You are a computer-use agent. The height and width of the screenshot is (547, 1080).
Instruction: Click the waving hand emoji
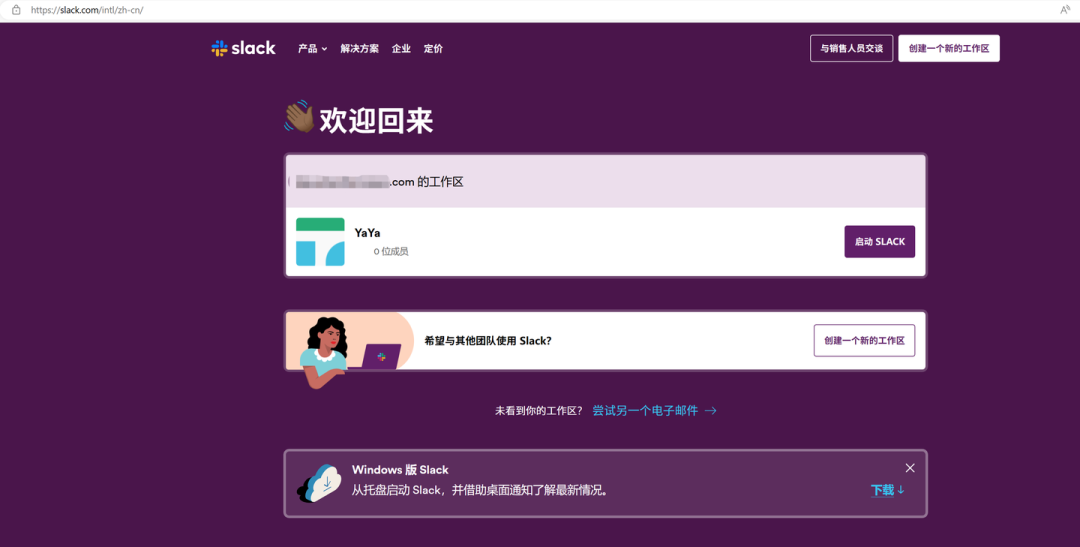pyautogui.click(x=299, y=117)
